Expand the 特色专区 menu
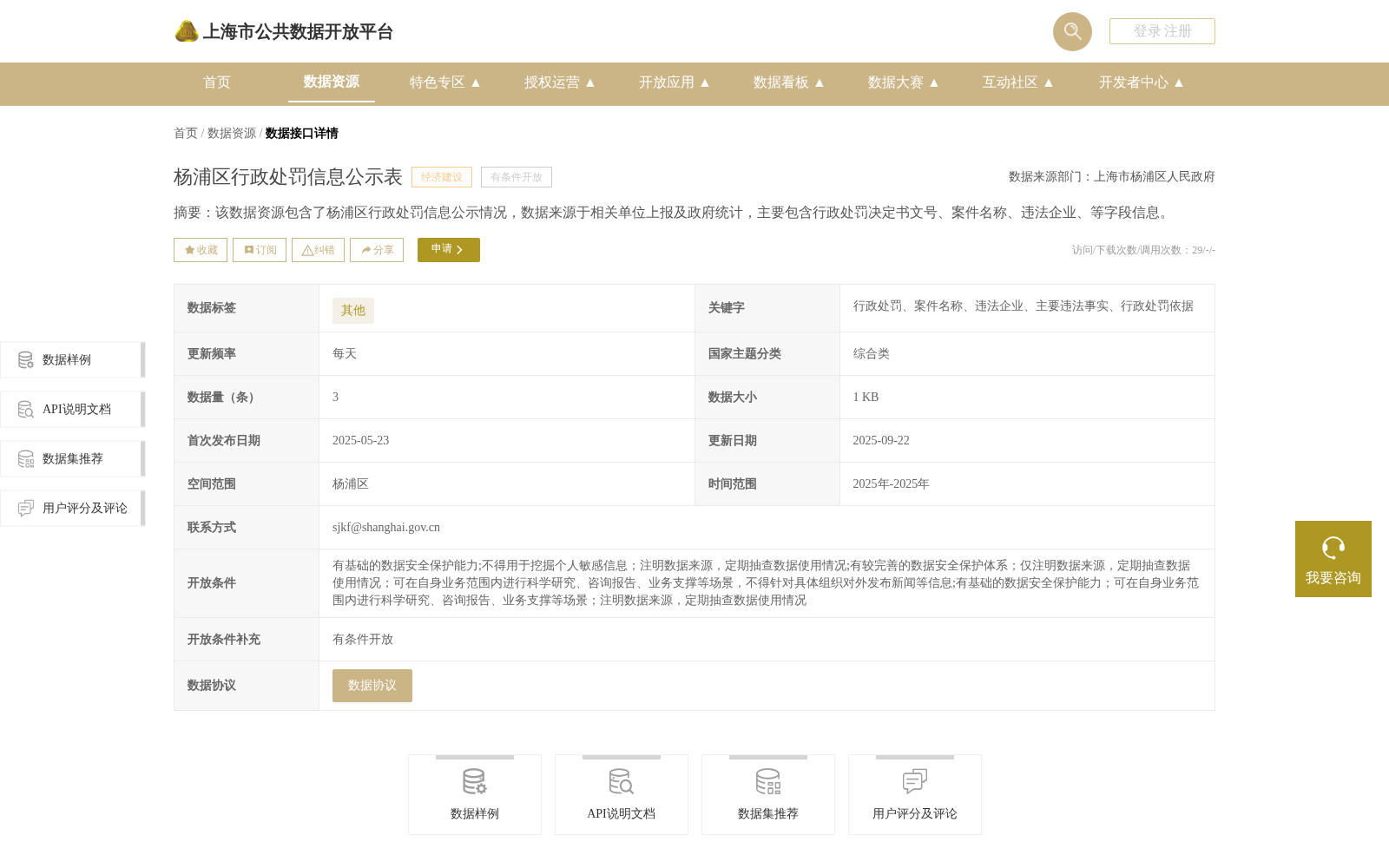This screenshot has height=868, width=1389. click(445, 82)
